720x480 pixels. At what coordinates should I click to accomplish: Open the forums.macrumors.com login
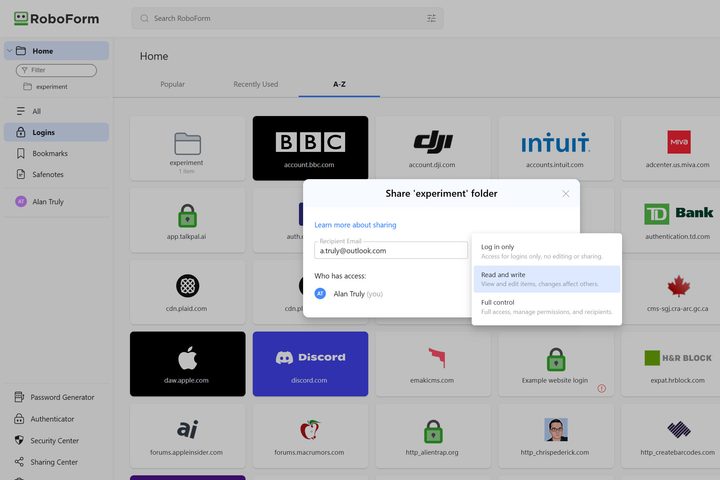[310, 436]
